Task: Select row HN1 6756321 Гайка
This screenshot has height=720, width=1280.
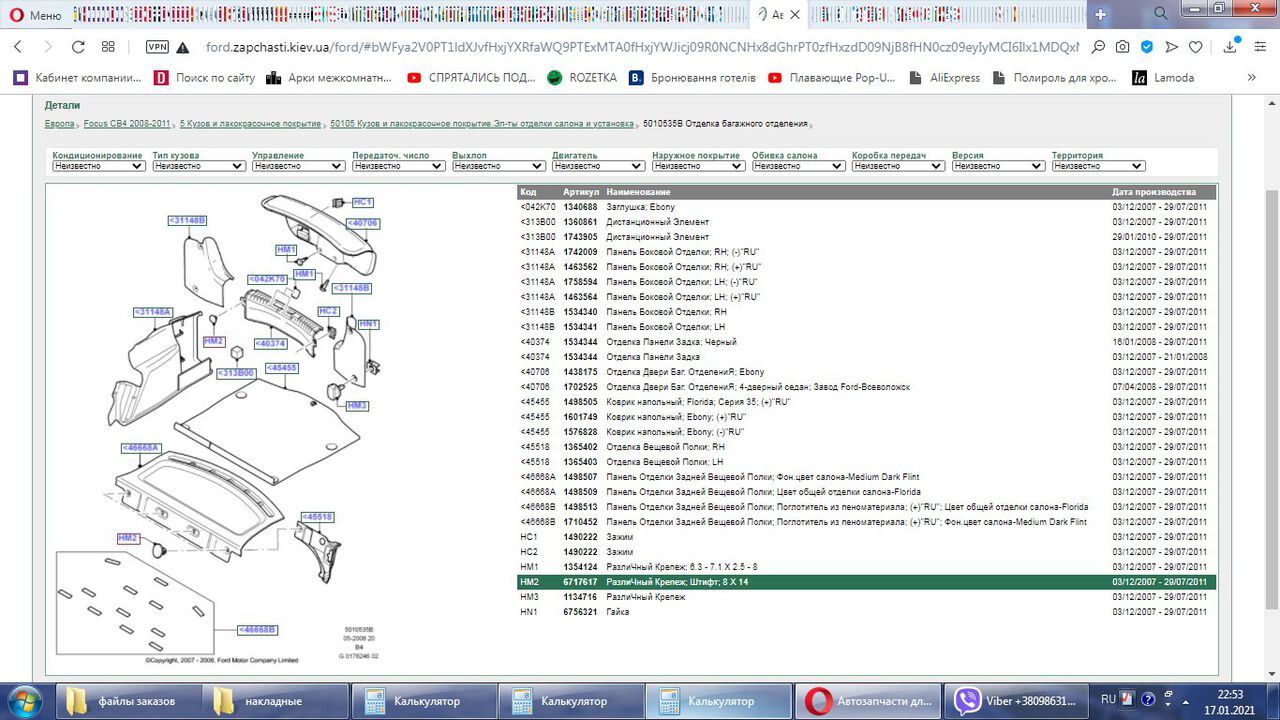Action: pos(867,612)
